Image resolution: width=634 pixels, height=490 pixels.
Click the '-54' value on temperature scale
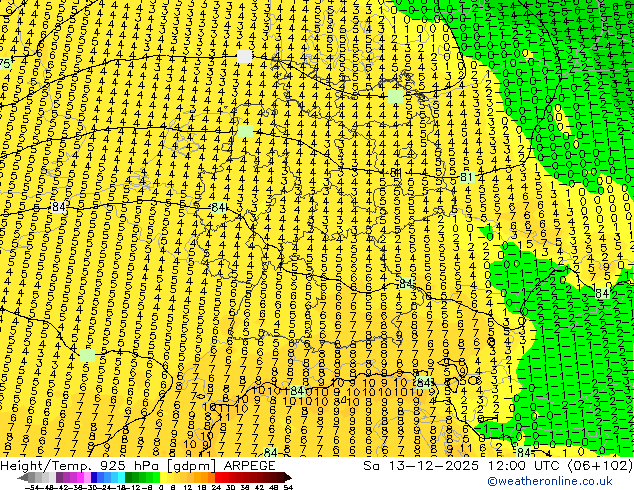[x=32, y=487]
